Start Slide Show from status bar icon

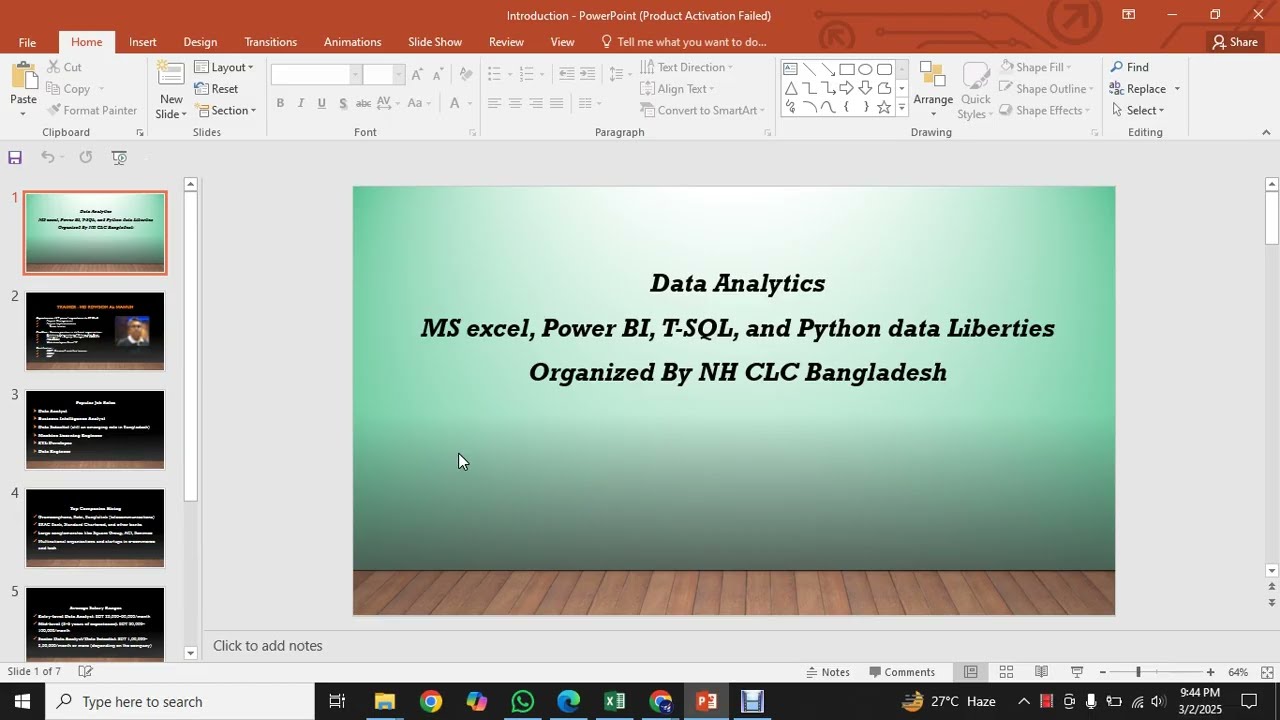point(1077,672)
